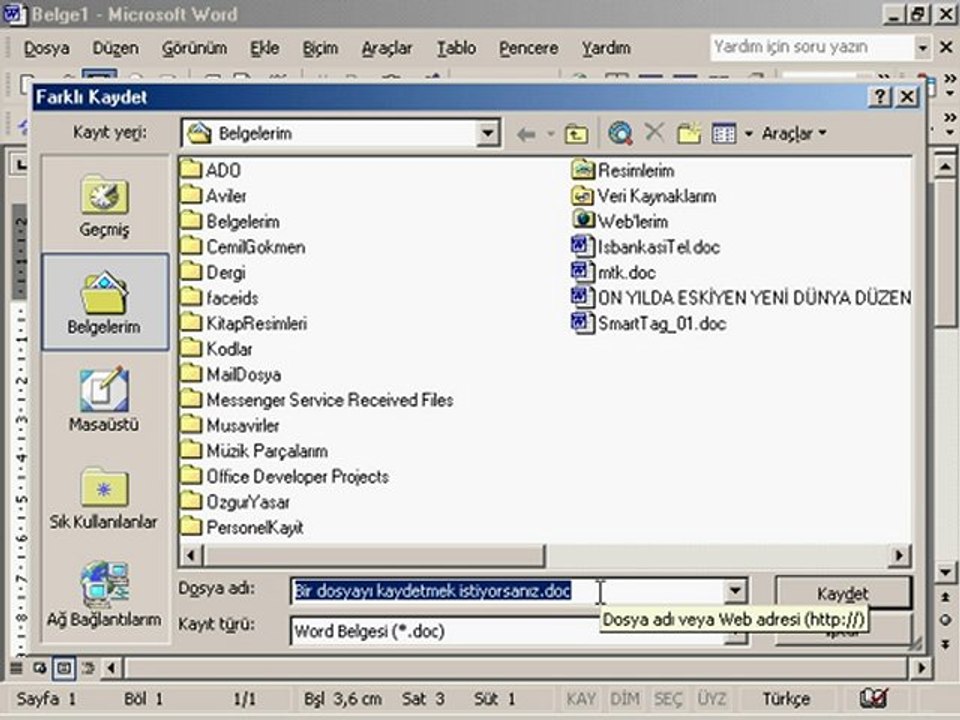The height and width of the screenshot is (720, 960).
Task: Open the Views dropdown arrow
Action: (748, 133)
